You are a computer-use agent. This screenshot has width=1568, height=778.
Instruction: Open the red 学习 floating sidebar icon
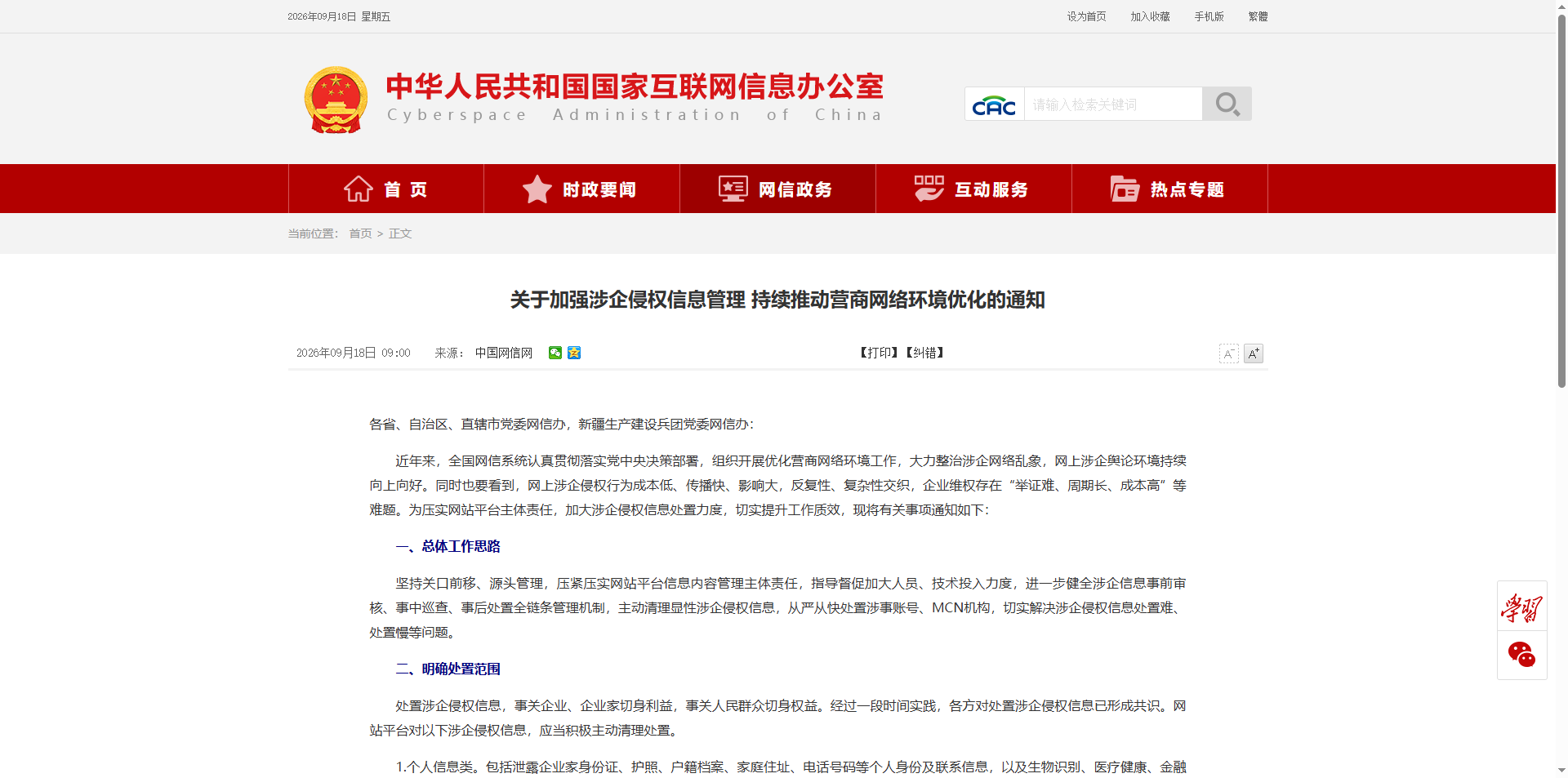tap(1521, 607)
